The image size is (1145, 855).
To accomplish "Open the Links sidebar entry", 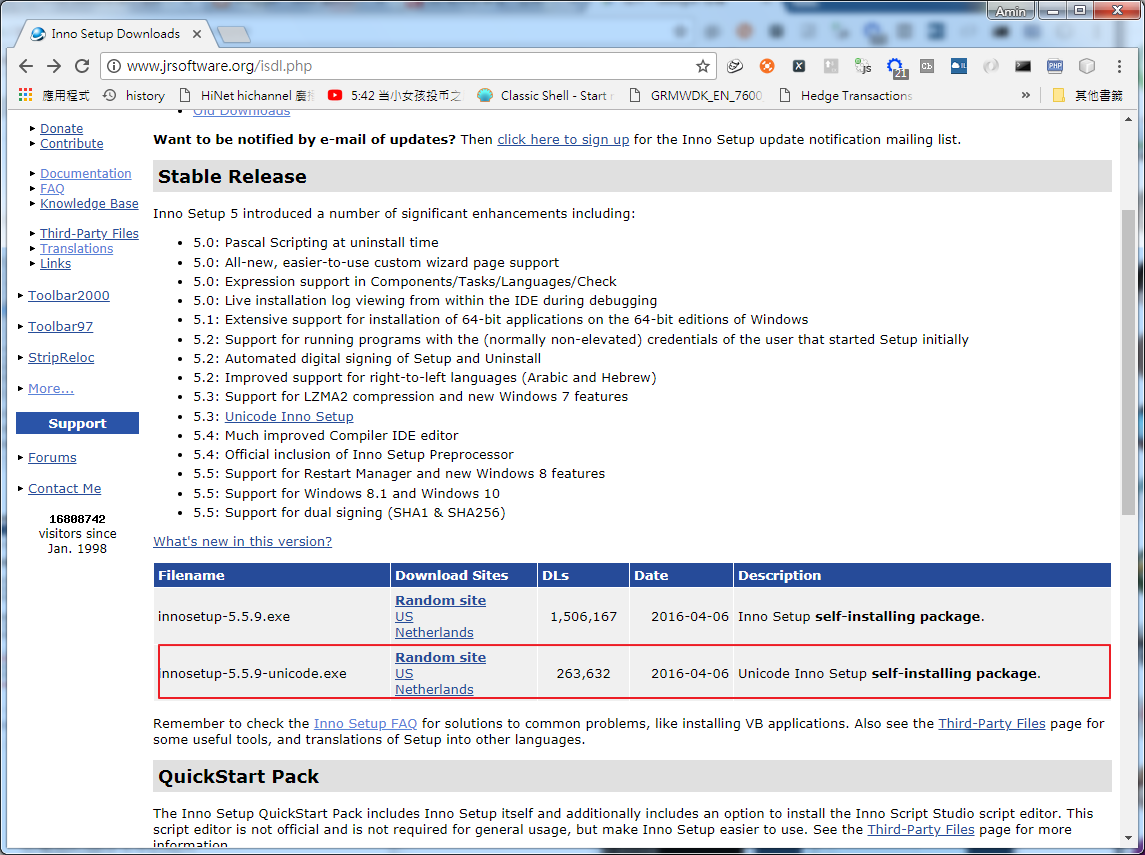I will click(55, 264).
